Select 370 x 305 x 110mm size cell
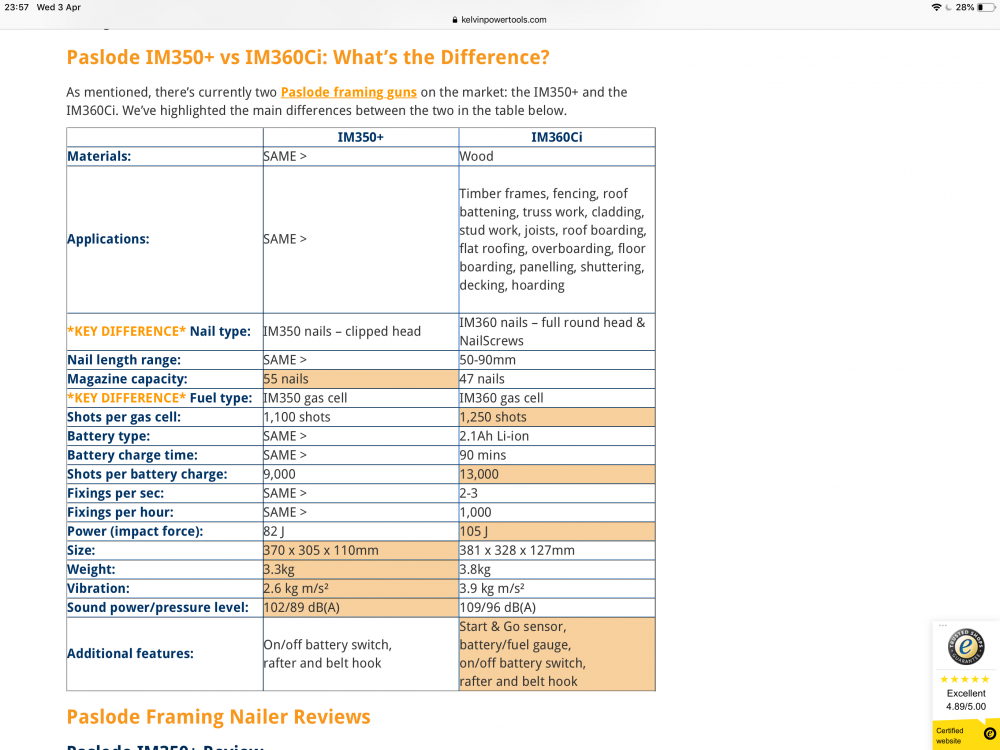Screen dimensions: 1000x750 coord(360,550)
